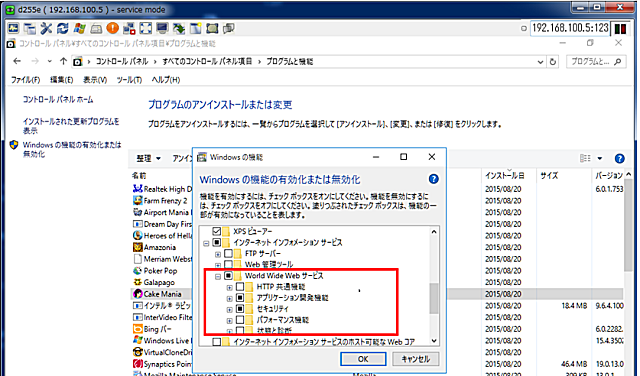The image size is (640, 376).
Task: Open the 編集(E) menu
Action: [x=61, y=80]
